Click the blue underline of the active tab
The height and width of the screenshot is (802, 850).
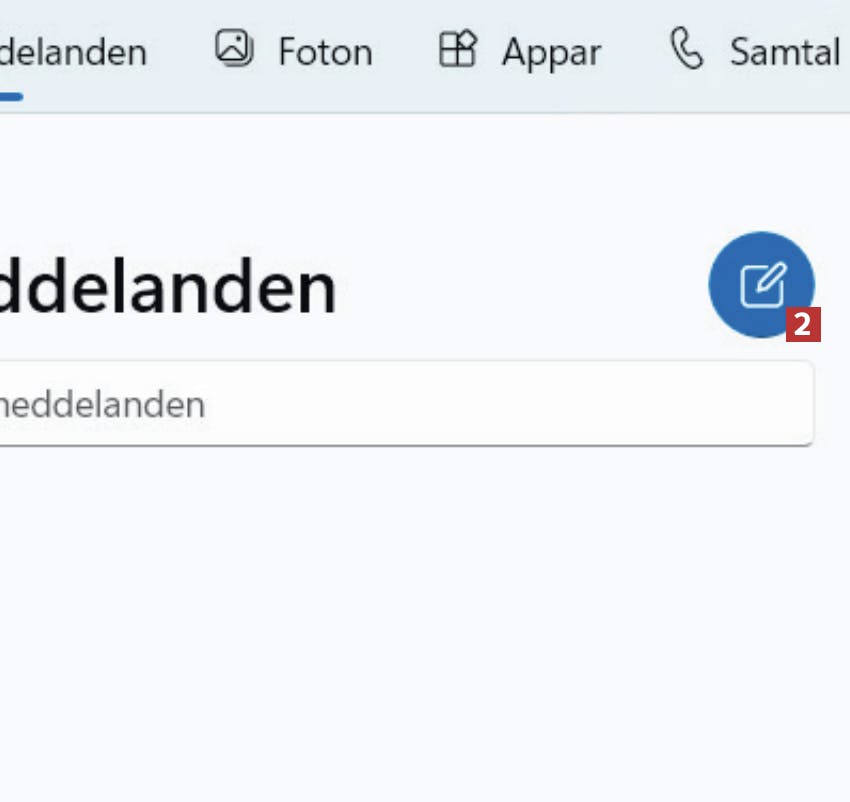tap(10, 97)
